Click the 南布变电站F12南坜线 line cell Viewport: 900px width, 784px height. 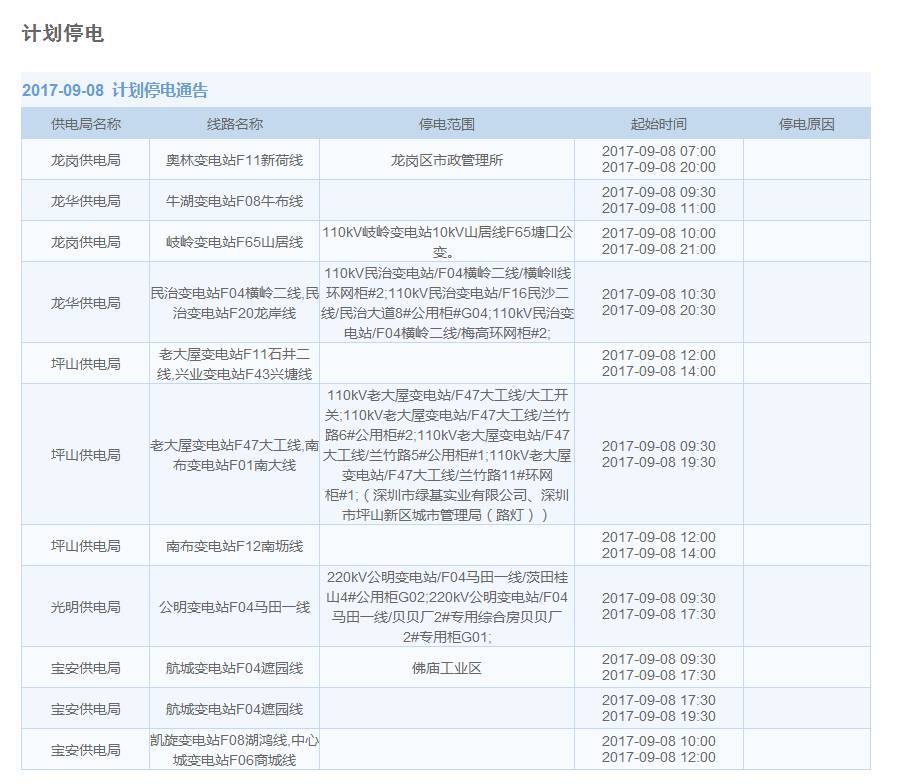pyautogui.click(x=235, y=546)
